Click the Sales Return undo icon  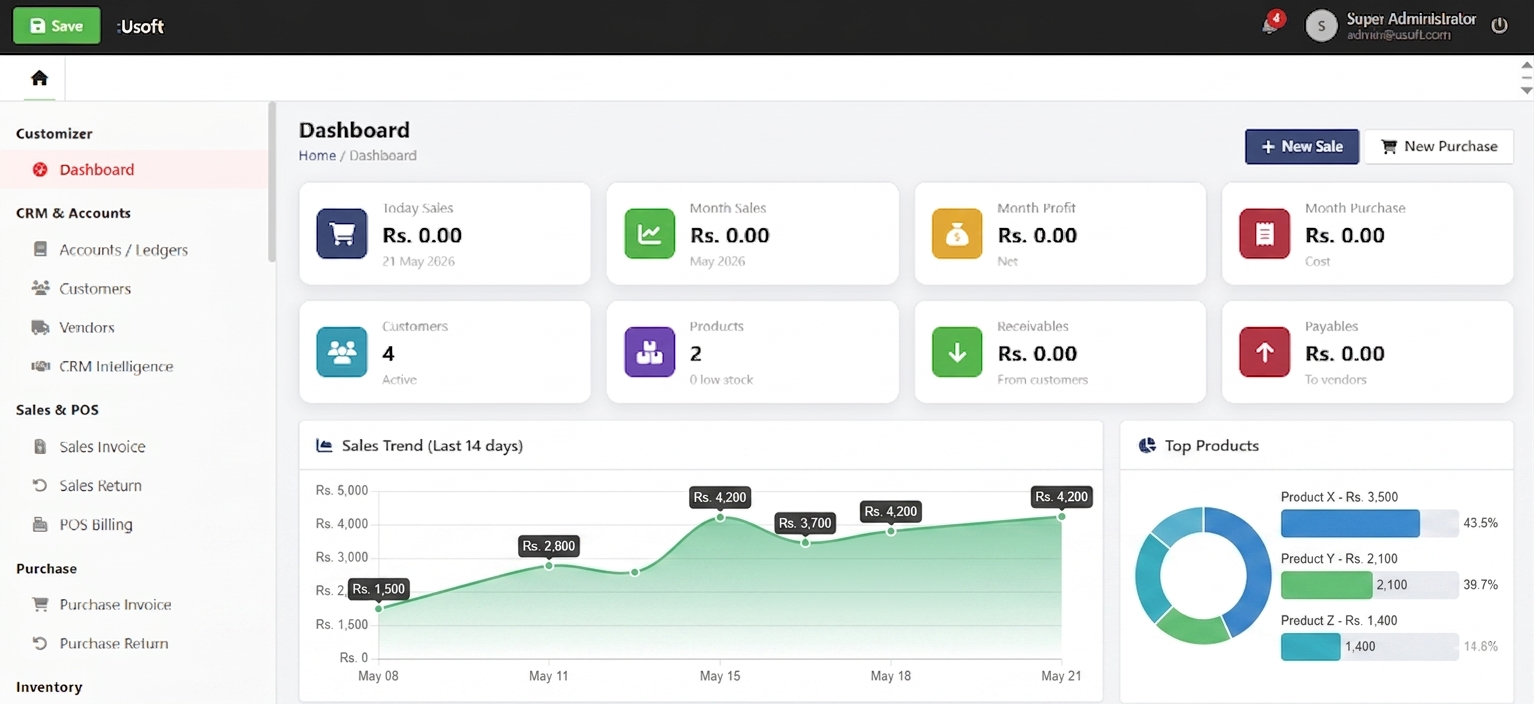pos(40,485)
